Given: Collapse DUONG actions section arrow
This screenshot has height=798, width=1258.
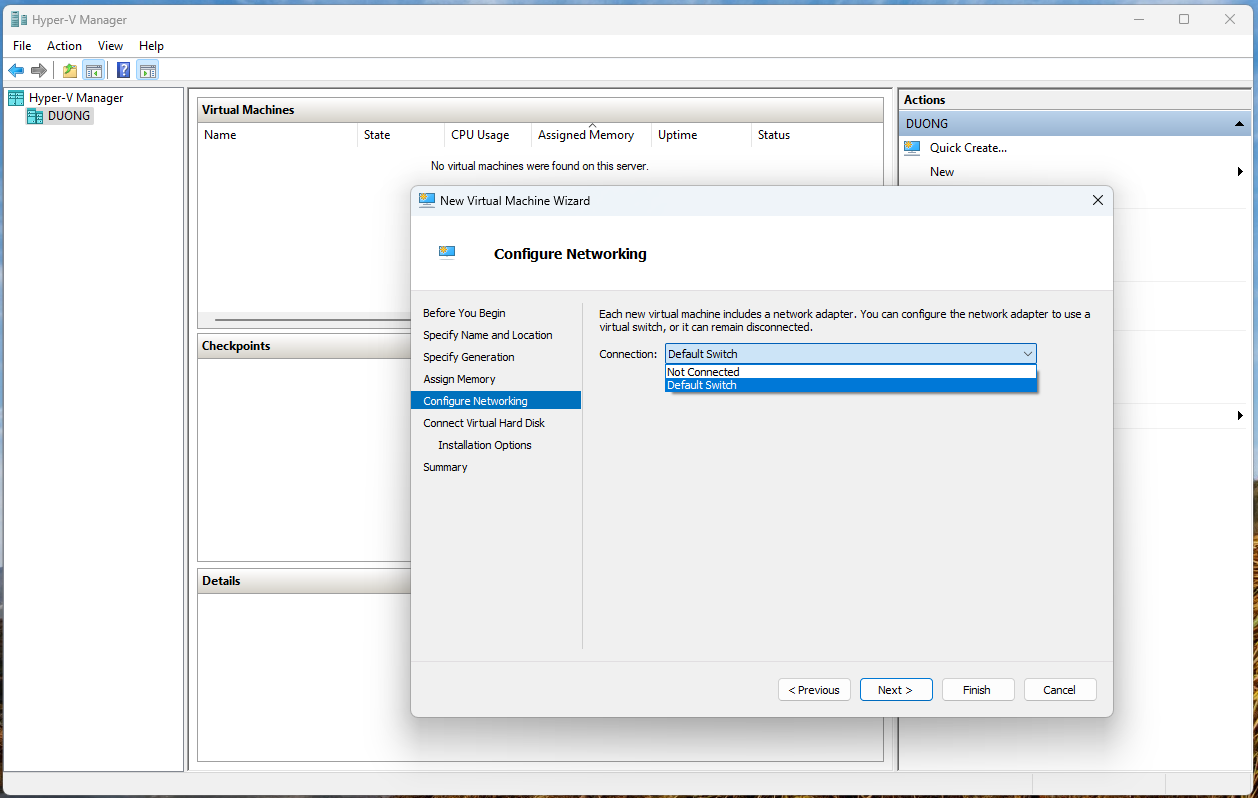Looking at the screenshot, I should 1240,124.
